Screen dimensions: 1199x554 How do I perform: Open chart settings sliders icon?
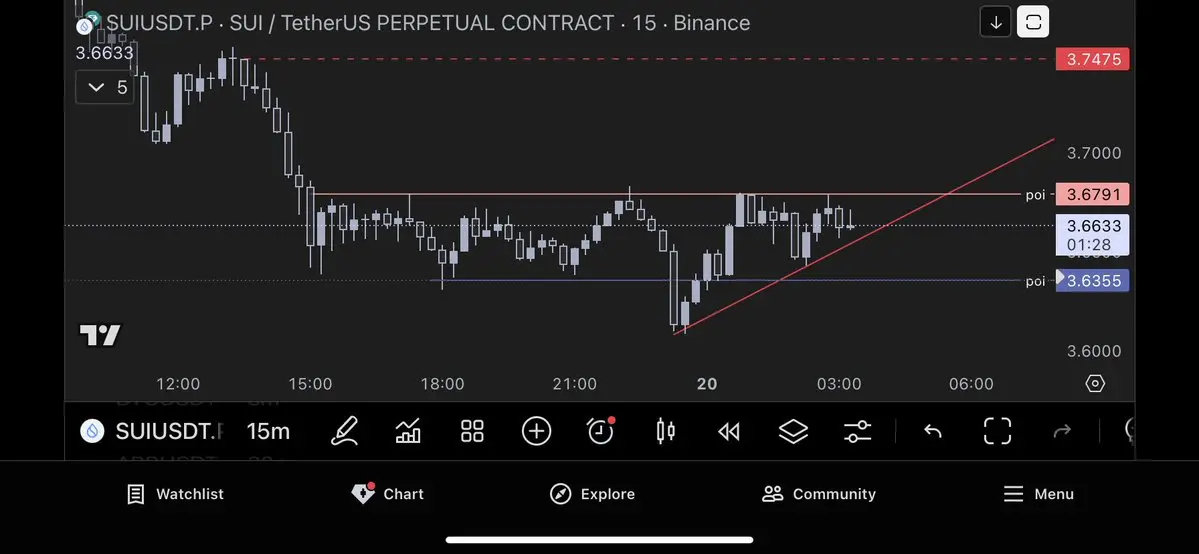pos(857,432)
